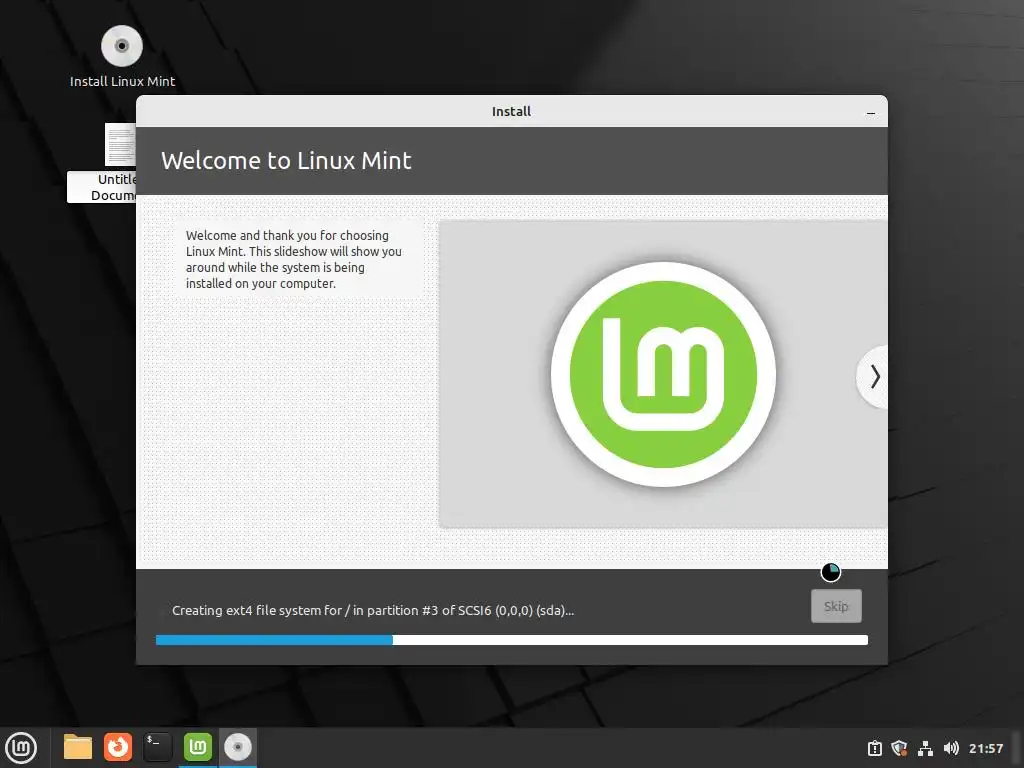Open the network connections tray icon
1024x768 pixels.
coord(925,748)
